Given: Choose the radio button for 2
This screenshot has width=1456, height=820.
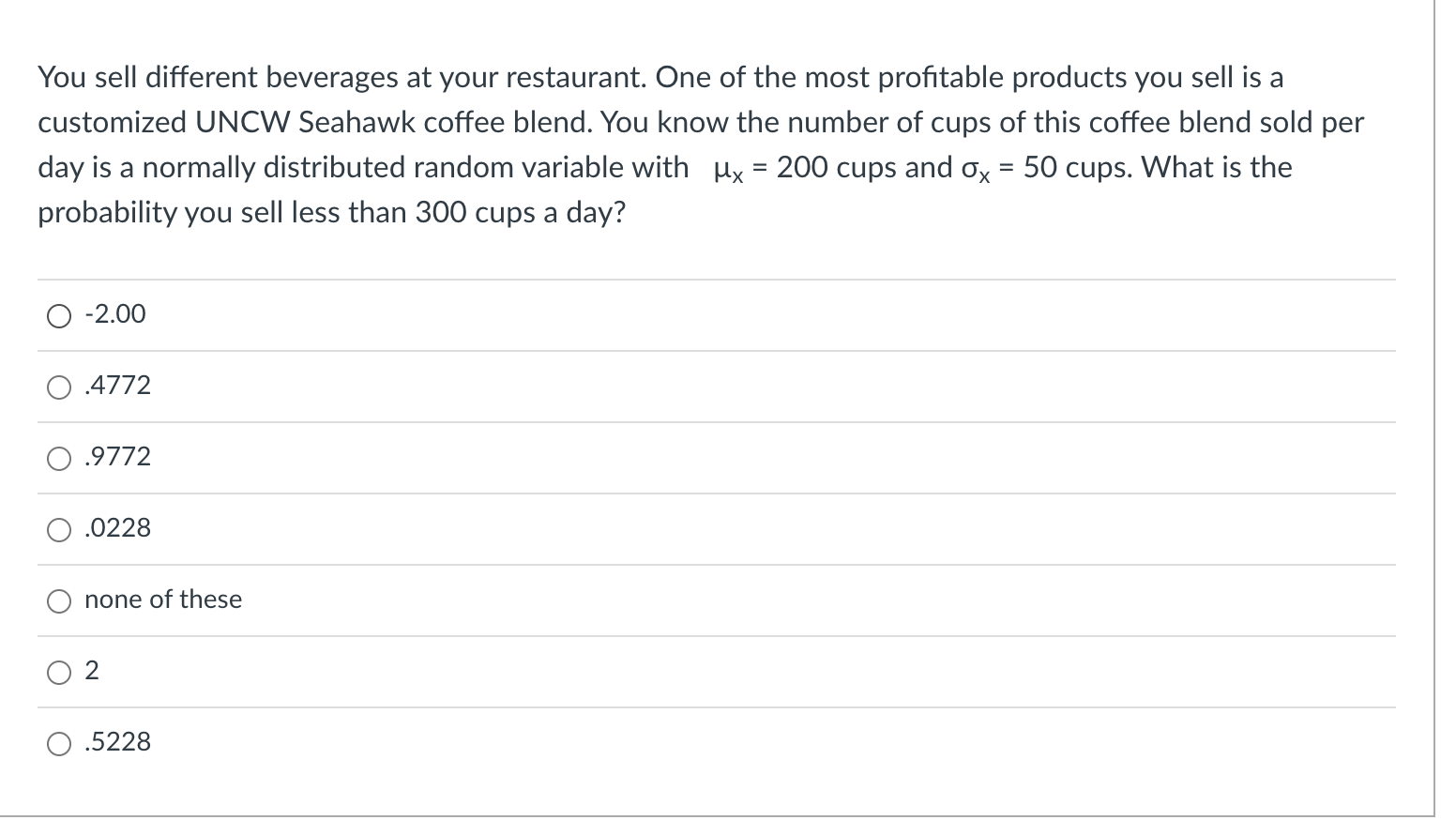Looking at the screenshot, I should click(x=58, y=672).
